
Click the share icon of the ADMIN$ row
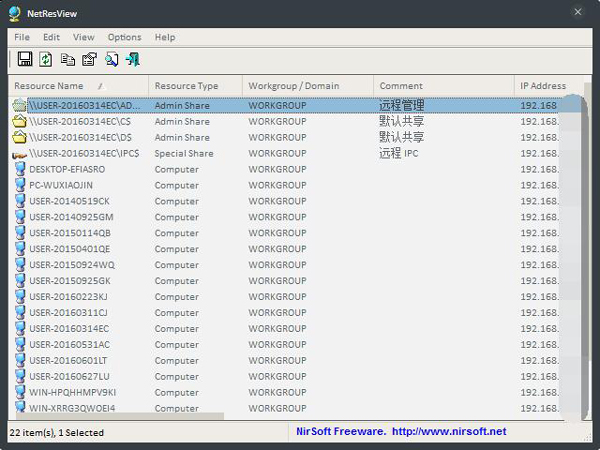(19, 105)
